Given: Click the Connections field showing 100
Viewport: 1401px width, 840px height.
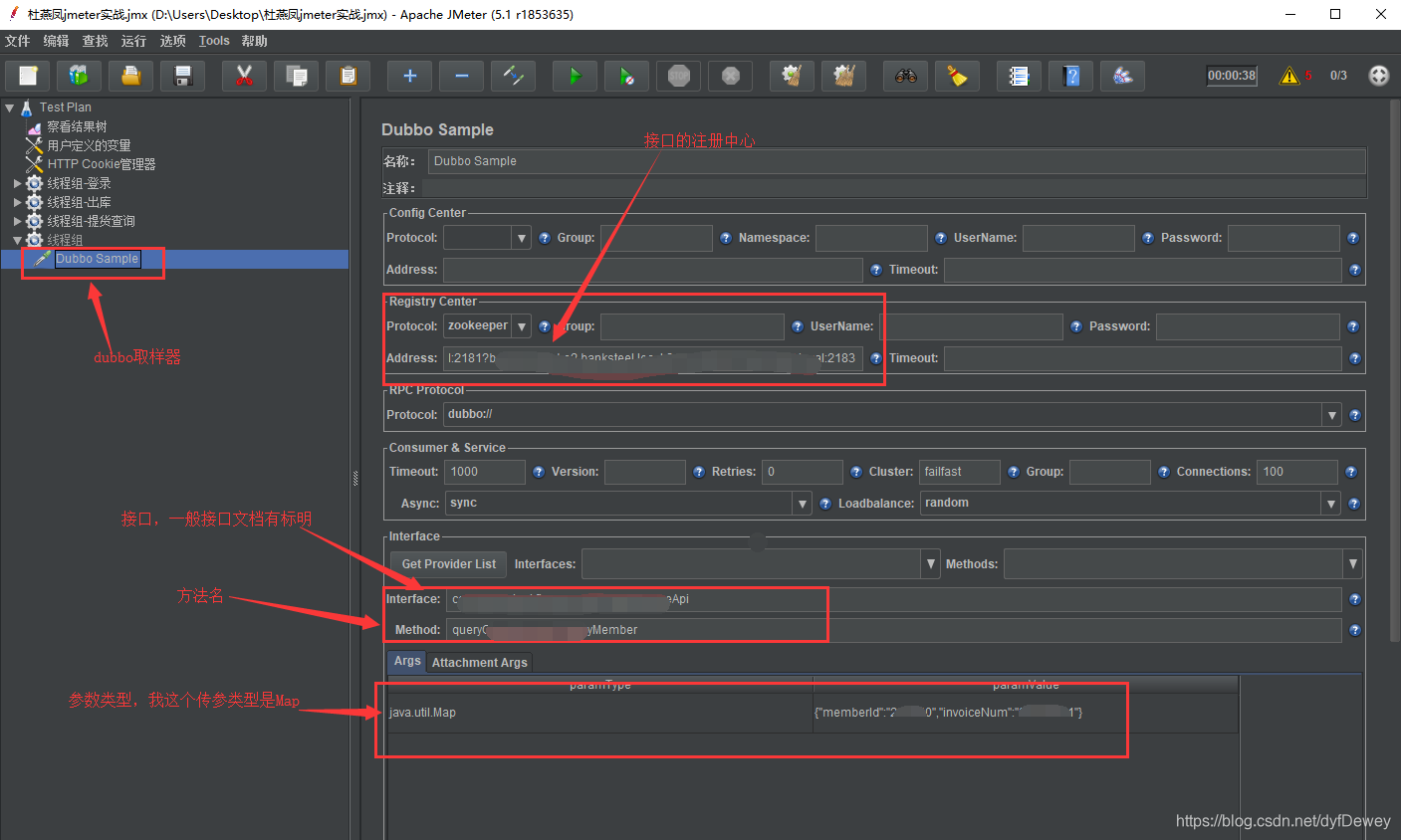Looking at the screenshot, I should point(1297,472).
